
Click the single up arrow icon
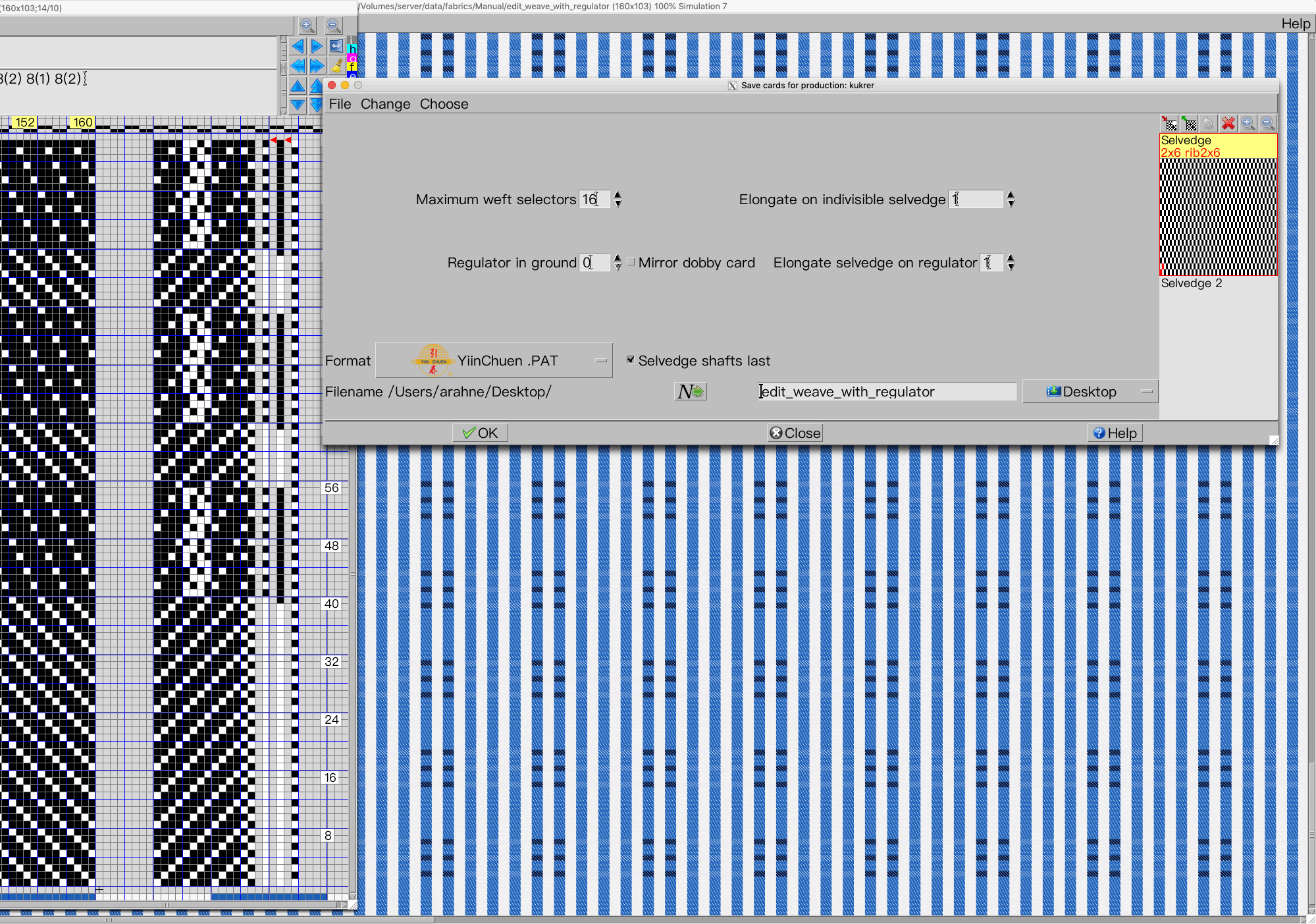298,86
